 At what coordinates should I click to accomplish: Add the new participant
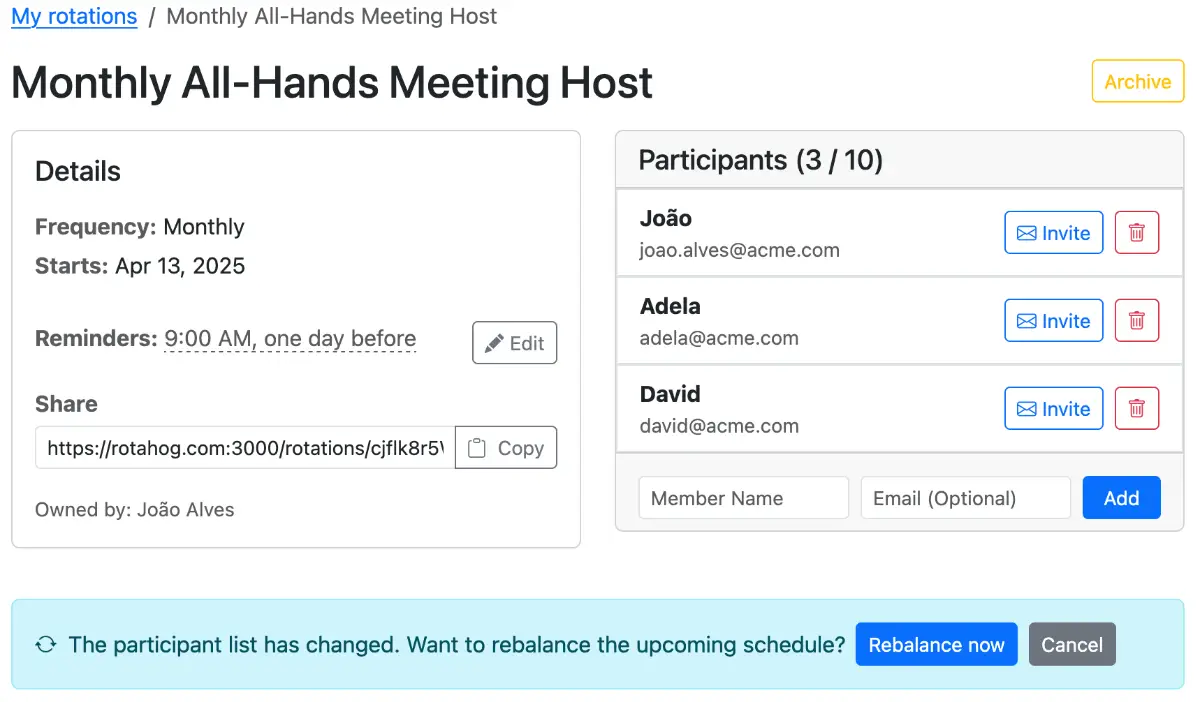(x=1121, y=498)
